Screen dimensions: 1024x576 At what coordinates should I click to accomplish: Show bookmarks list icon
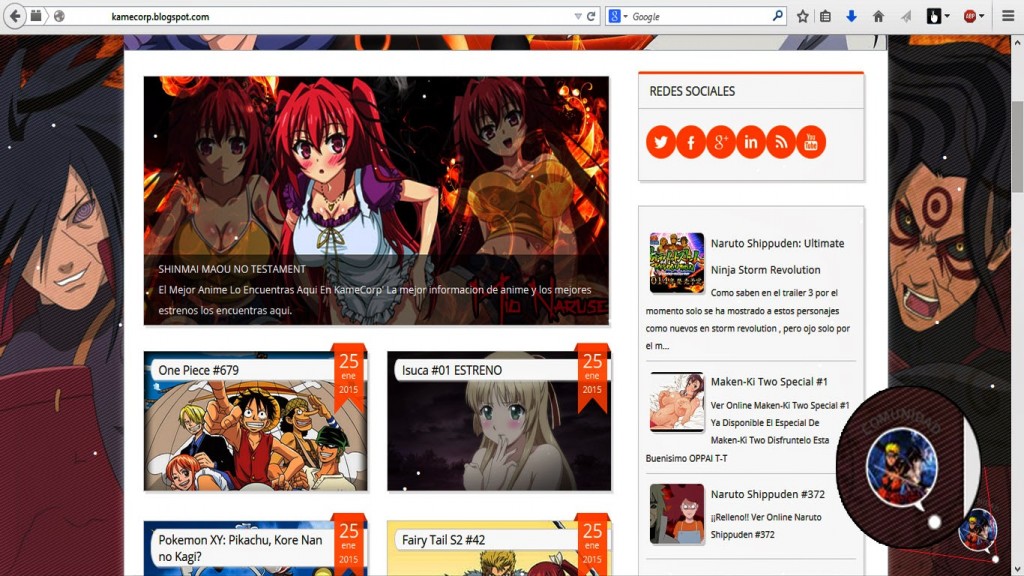825,16
